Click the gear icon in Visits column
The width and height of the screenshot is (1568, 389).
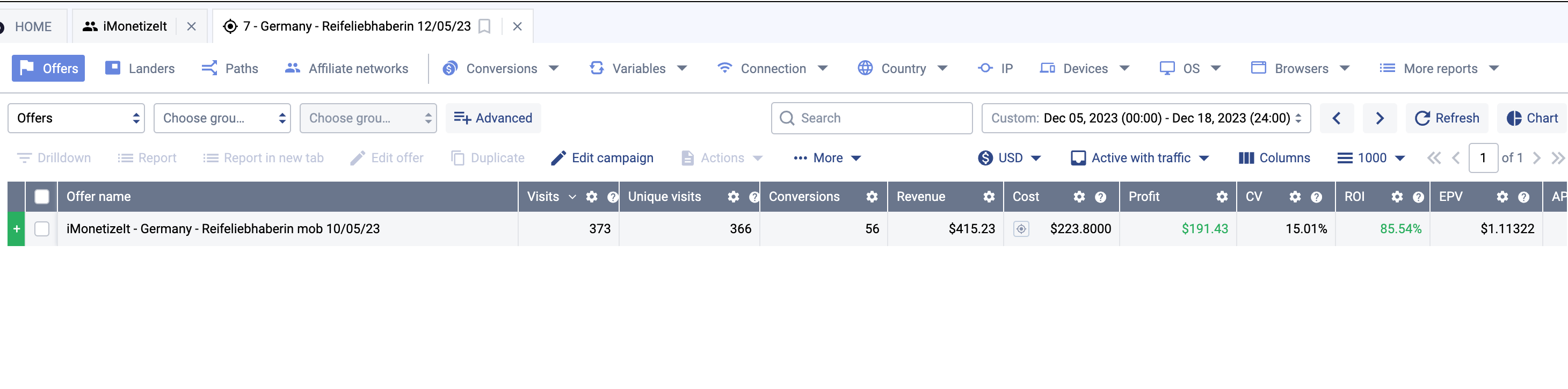592,197
